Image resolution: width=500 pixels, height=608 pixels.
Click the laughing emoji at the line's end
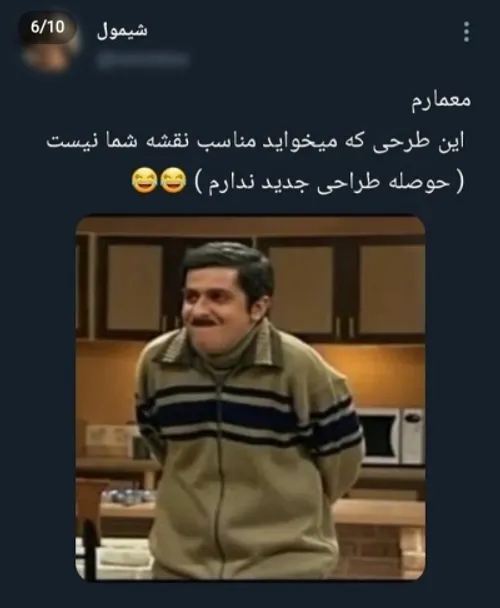pos(145,181)
